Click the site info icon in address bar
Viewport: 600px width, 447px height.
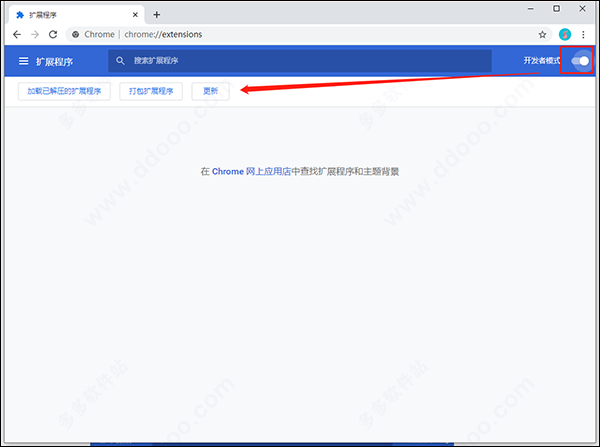[76, 34]
